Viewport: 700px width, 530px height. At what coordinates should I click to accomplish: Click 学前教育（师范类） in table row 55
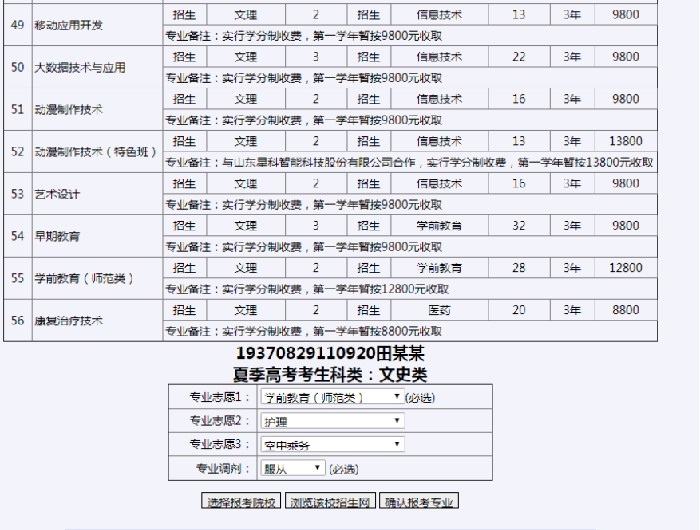[84, 278]
